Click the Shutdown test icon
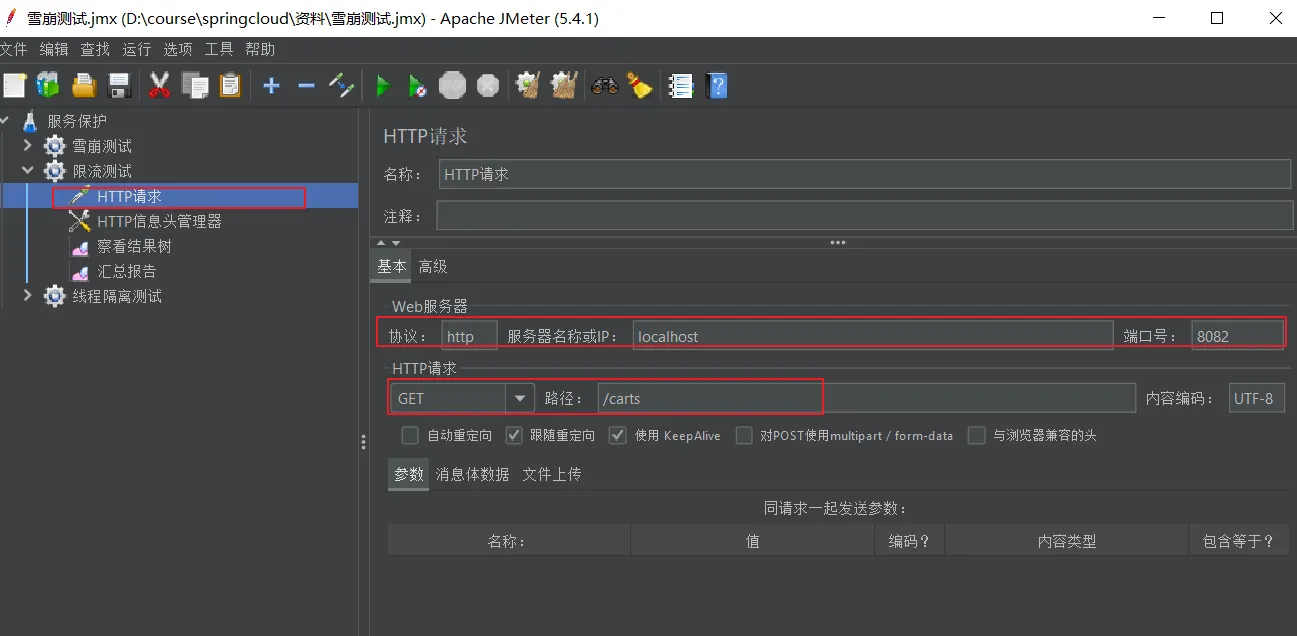The image size is (1297, 636). (488, 86)
